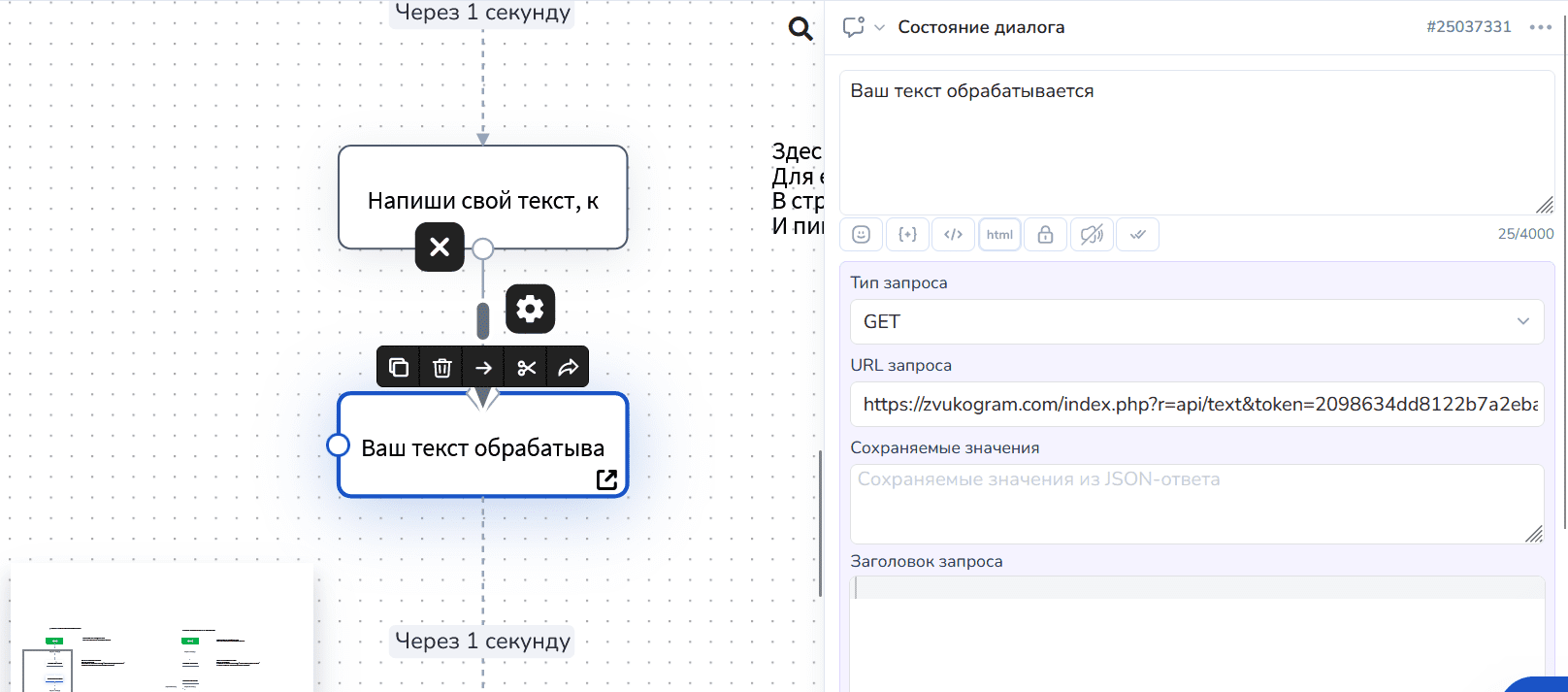Click the right arrow icon in node toolbar
The image size is (1568, 692).
483,368
